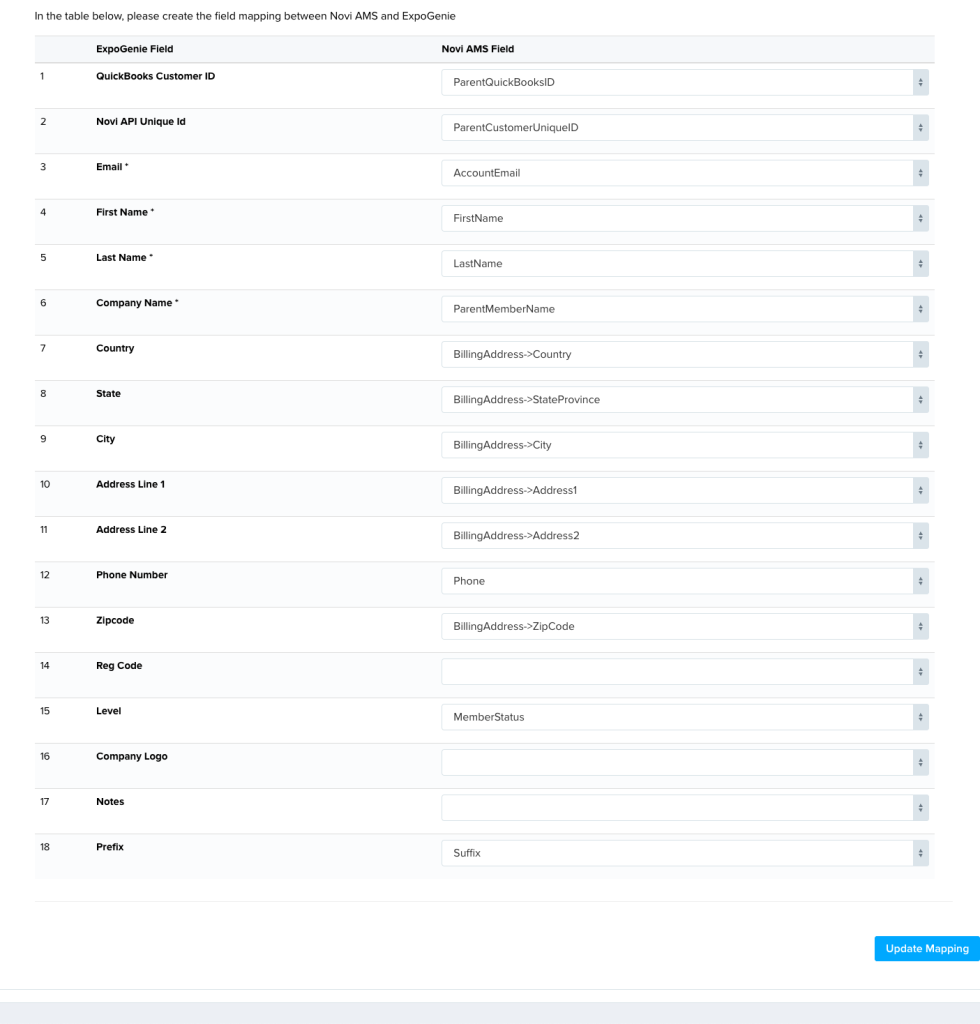Open the Country field mapping dropdown
Viewport: 980px width, 1024px height.
pyautogui.click(x=685, y=354)
